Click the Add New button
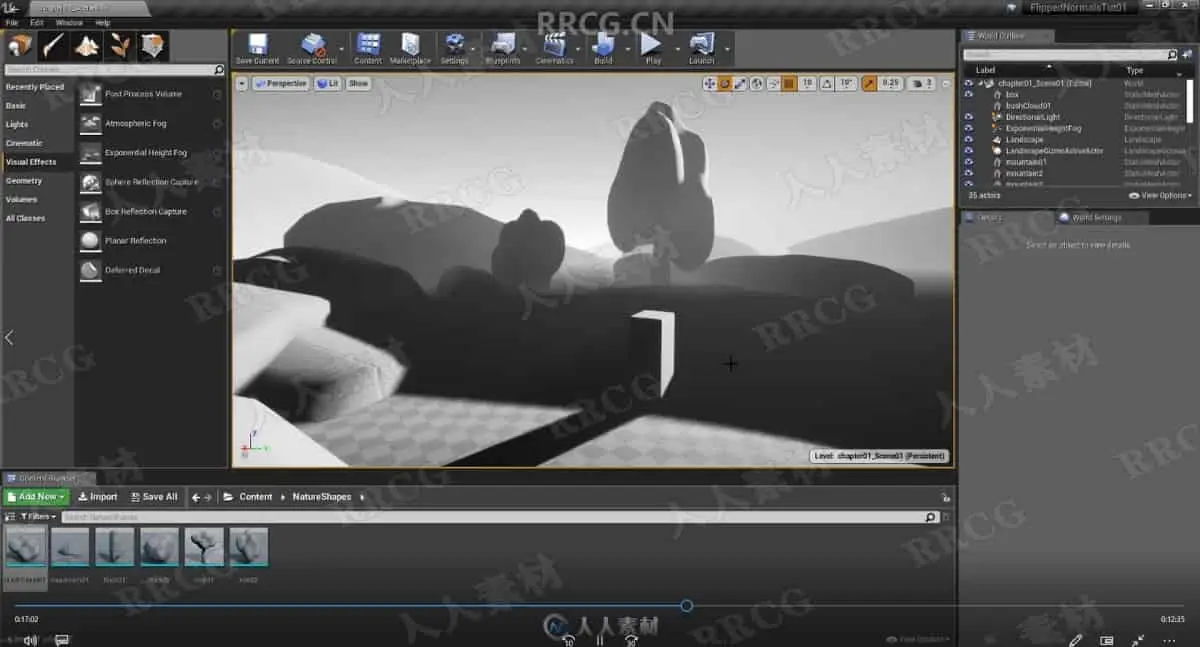 [37, 496]
